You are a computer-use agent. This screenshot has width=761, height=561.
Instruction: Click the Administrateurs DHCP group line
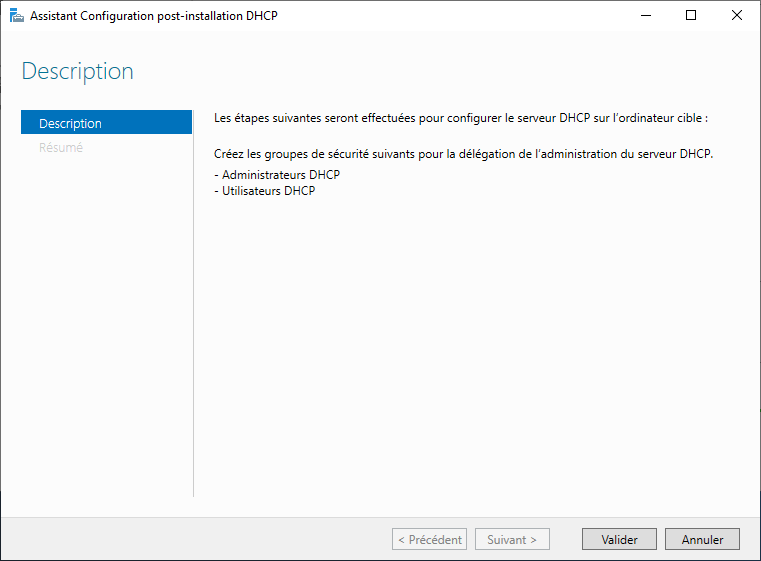pyautogui.click(x=277, y=175)
